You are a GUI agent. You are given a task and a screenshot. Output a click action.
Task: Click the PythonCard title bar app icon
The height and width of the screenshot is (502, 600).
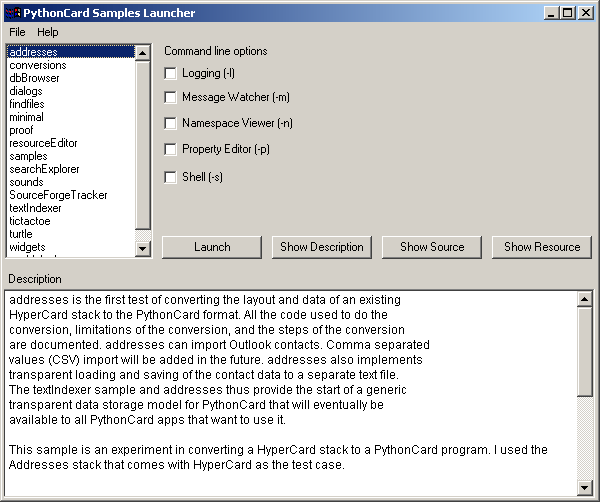coord(12,13)
